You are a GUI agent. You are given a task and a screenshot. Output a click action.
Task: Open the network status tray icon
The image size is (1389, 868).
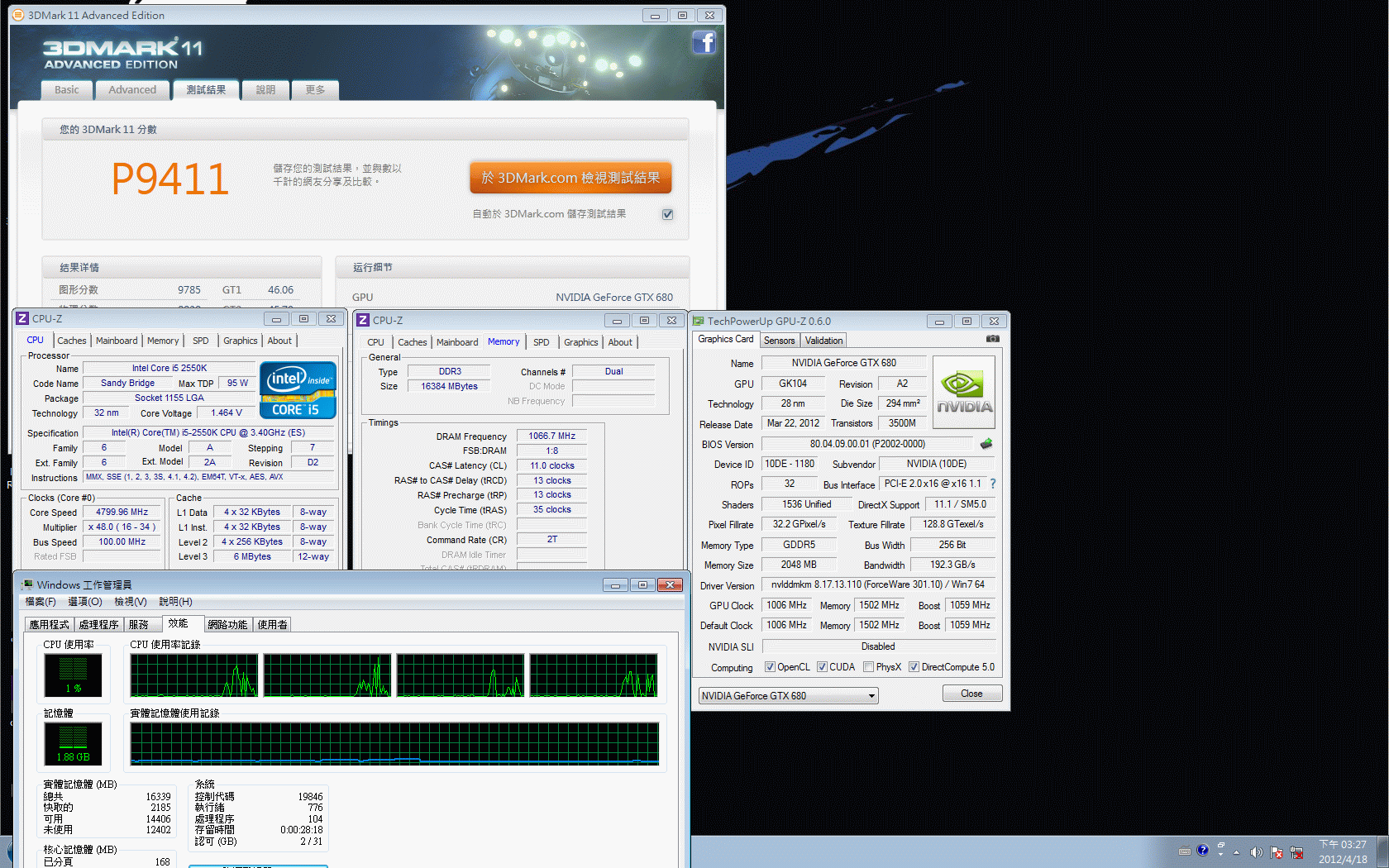click(x=1296, y=852)
